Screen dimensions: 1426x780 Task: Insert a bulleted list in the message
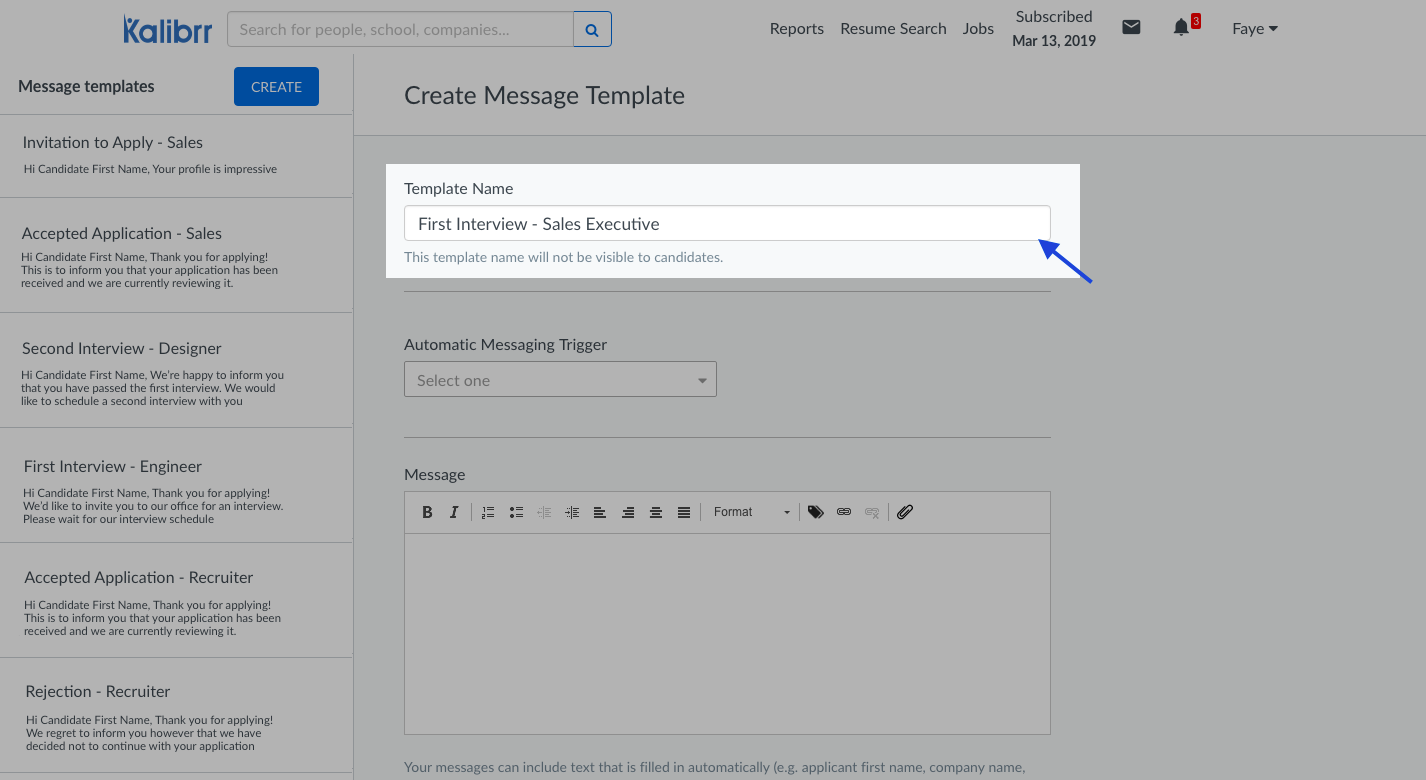tap(516, 511)
